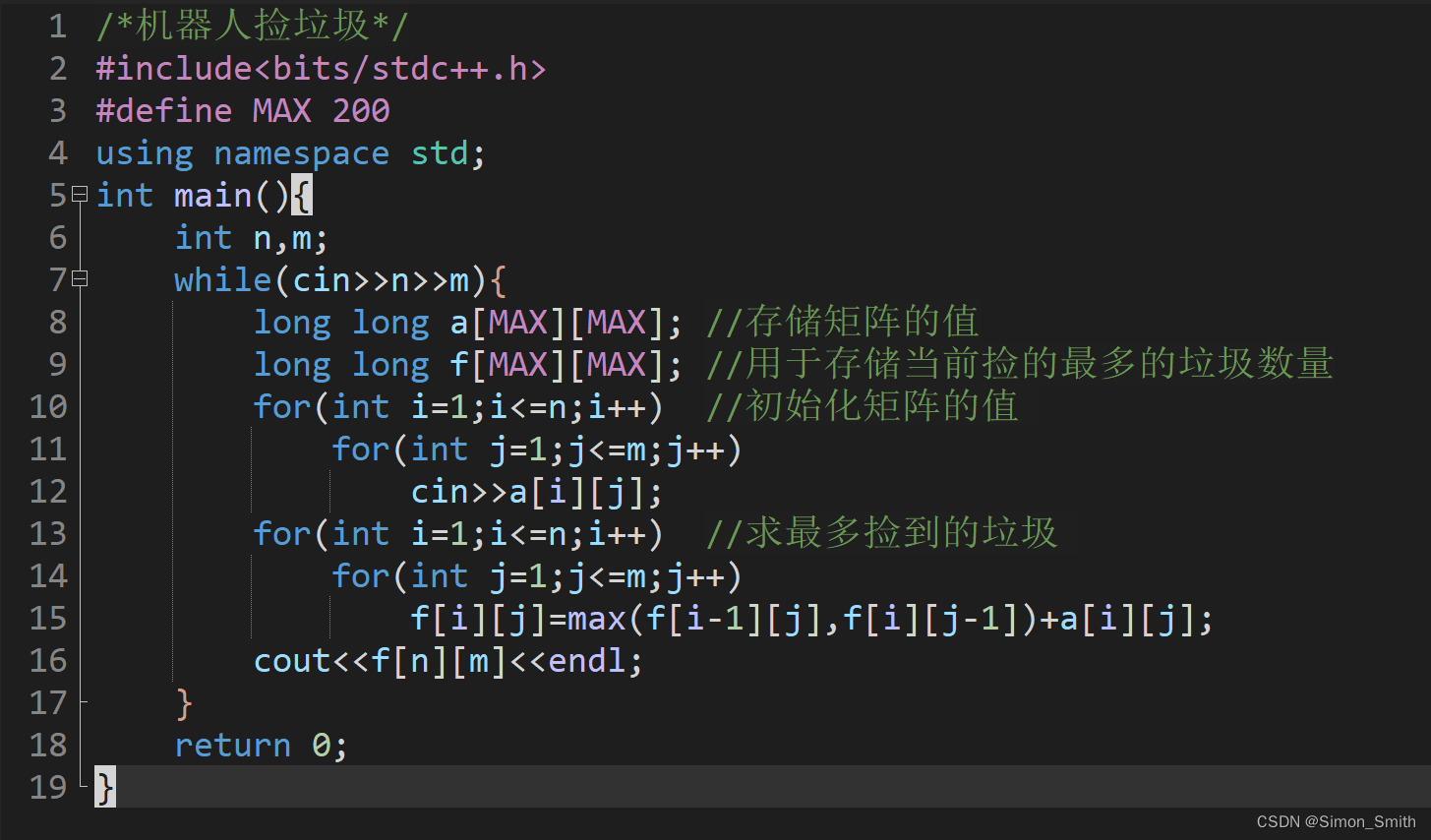Image resolution: width=1431 pixels, height=840 pixels.
Task: Click line number 3 in the gutter
Action: point(57,111)
